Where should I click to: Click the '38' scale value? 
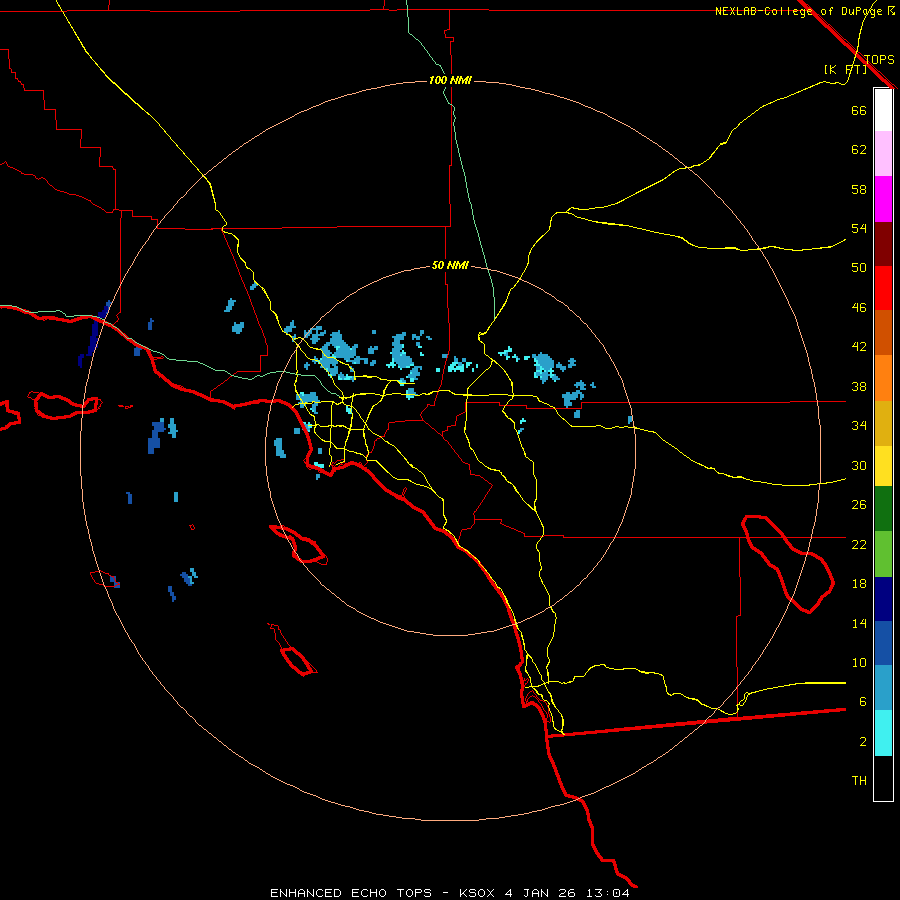859,386
